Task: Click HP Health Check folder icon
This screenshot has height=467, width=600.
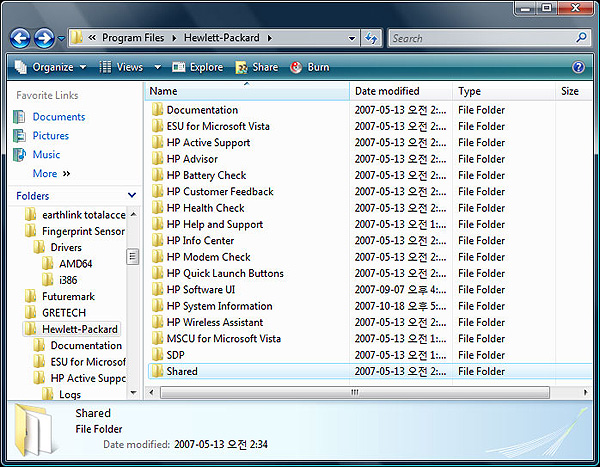Action: click(x=157, y=208)
